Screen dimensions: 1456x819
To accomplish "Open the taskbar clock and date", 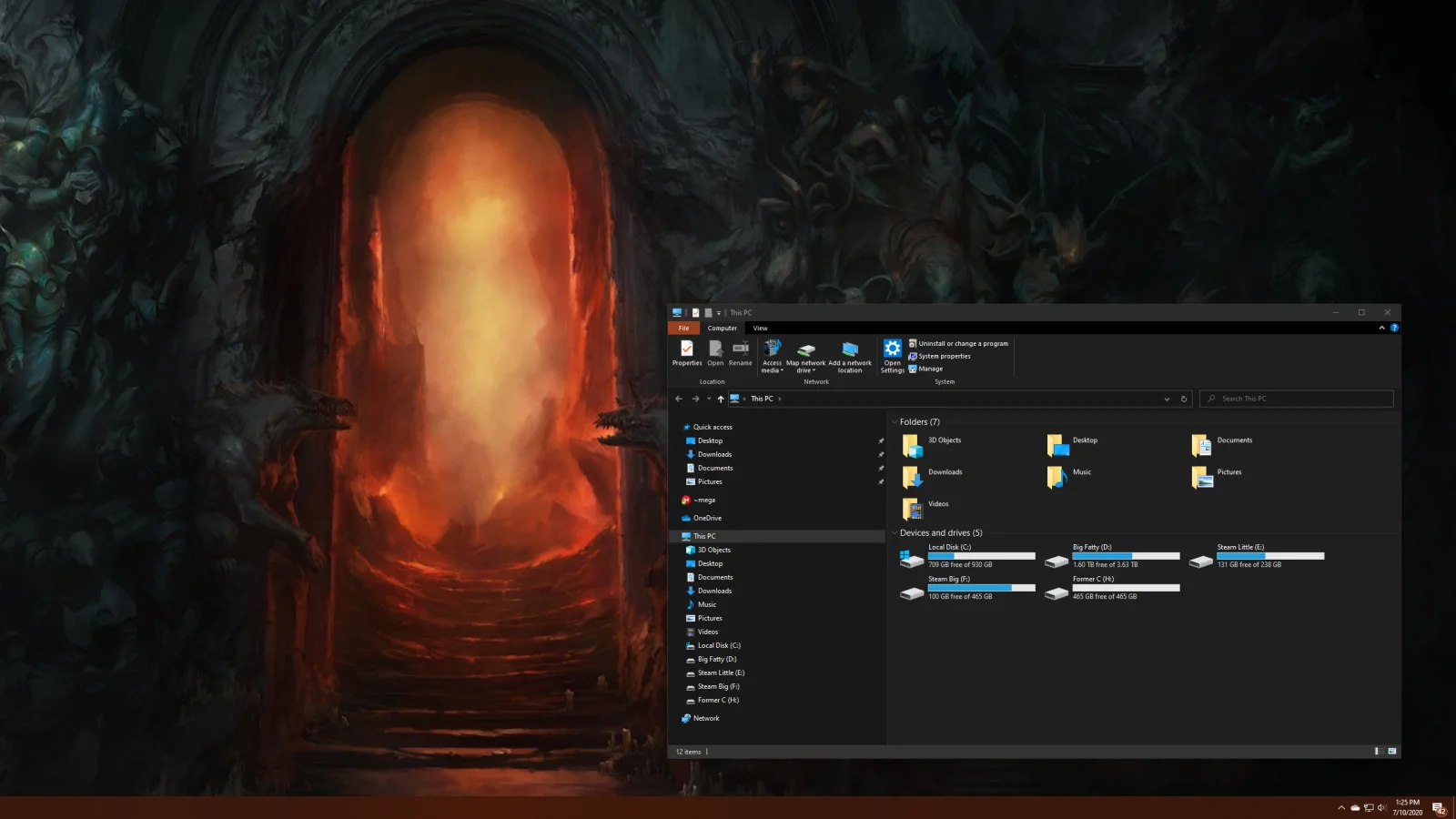I will tap(1408, 808).
